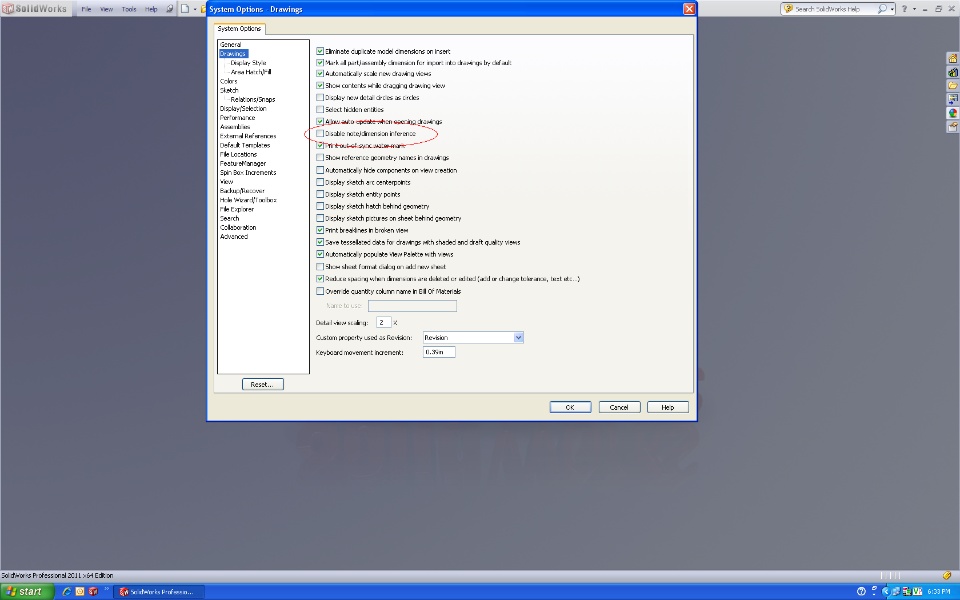
Task: Open the View Palette task pane tab
Action: (953, 99)
